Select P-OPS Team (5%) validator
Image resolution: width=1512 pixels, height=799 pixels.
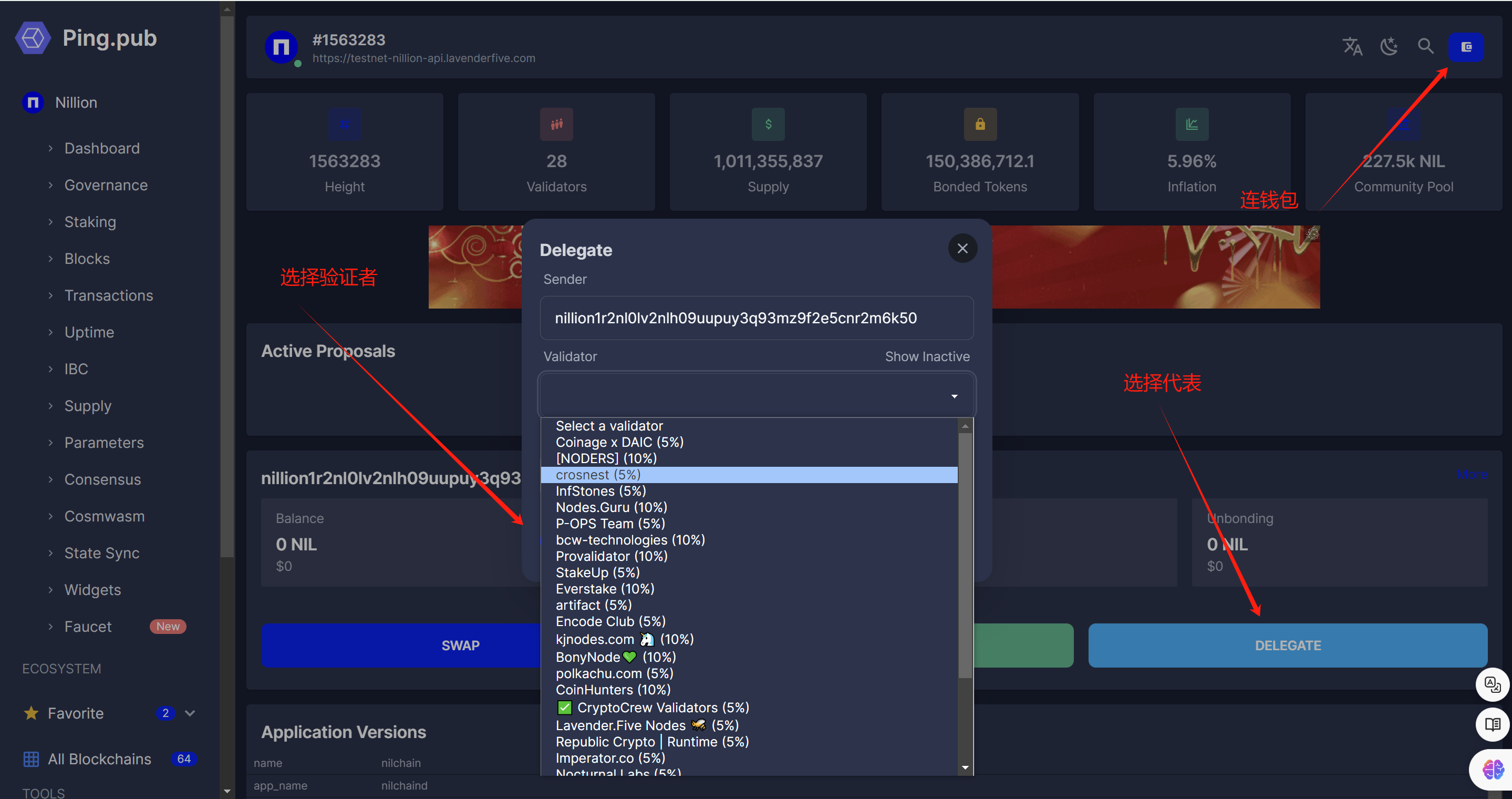(x=748, y=523)
